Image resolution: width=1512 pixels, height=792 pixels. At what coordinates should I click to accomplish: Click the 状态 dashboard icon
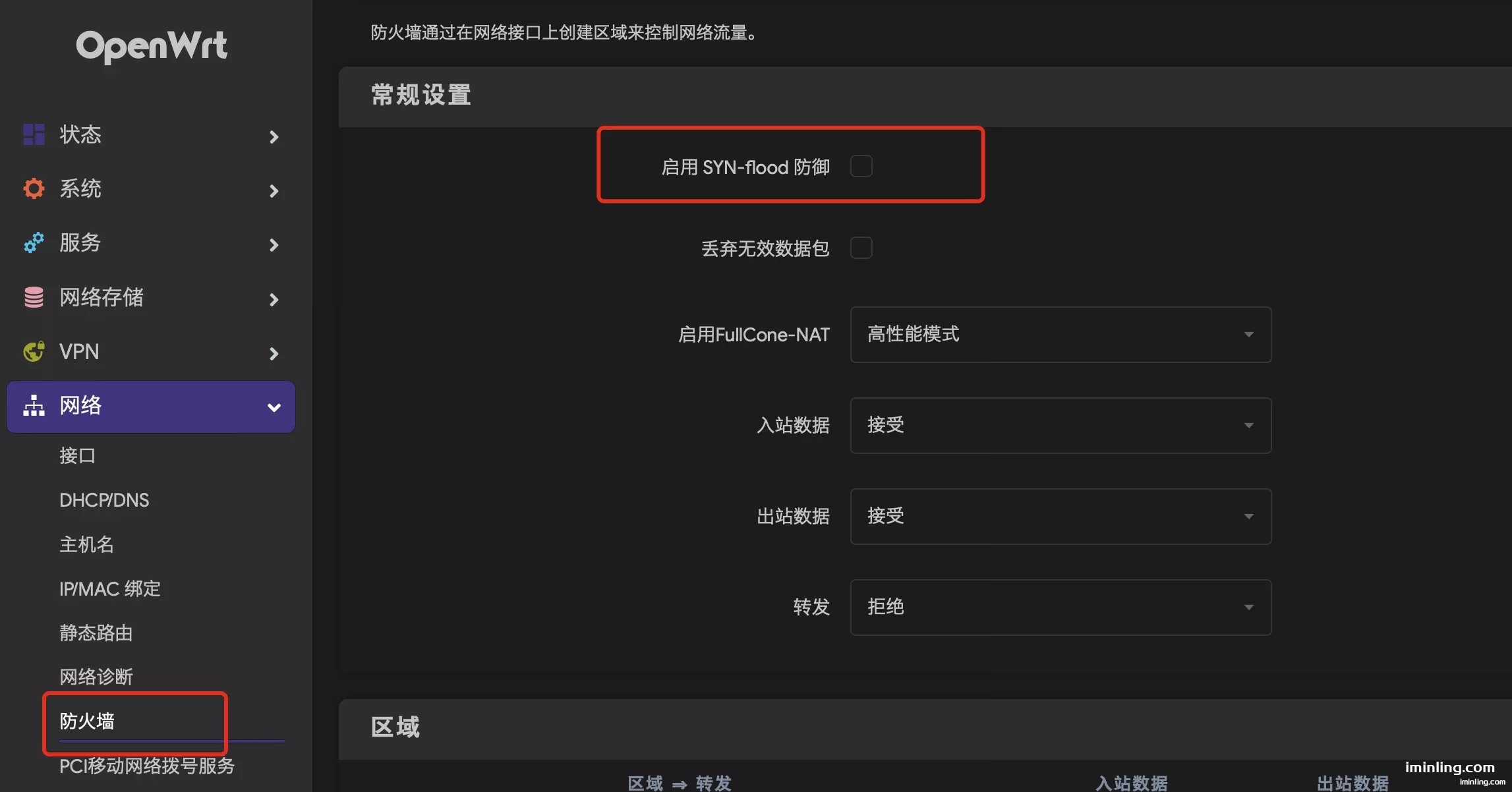34,134
